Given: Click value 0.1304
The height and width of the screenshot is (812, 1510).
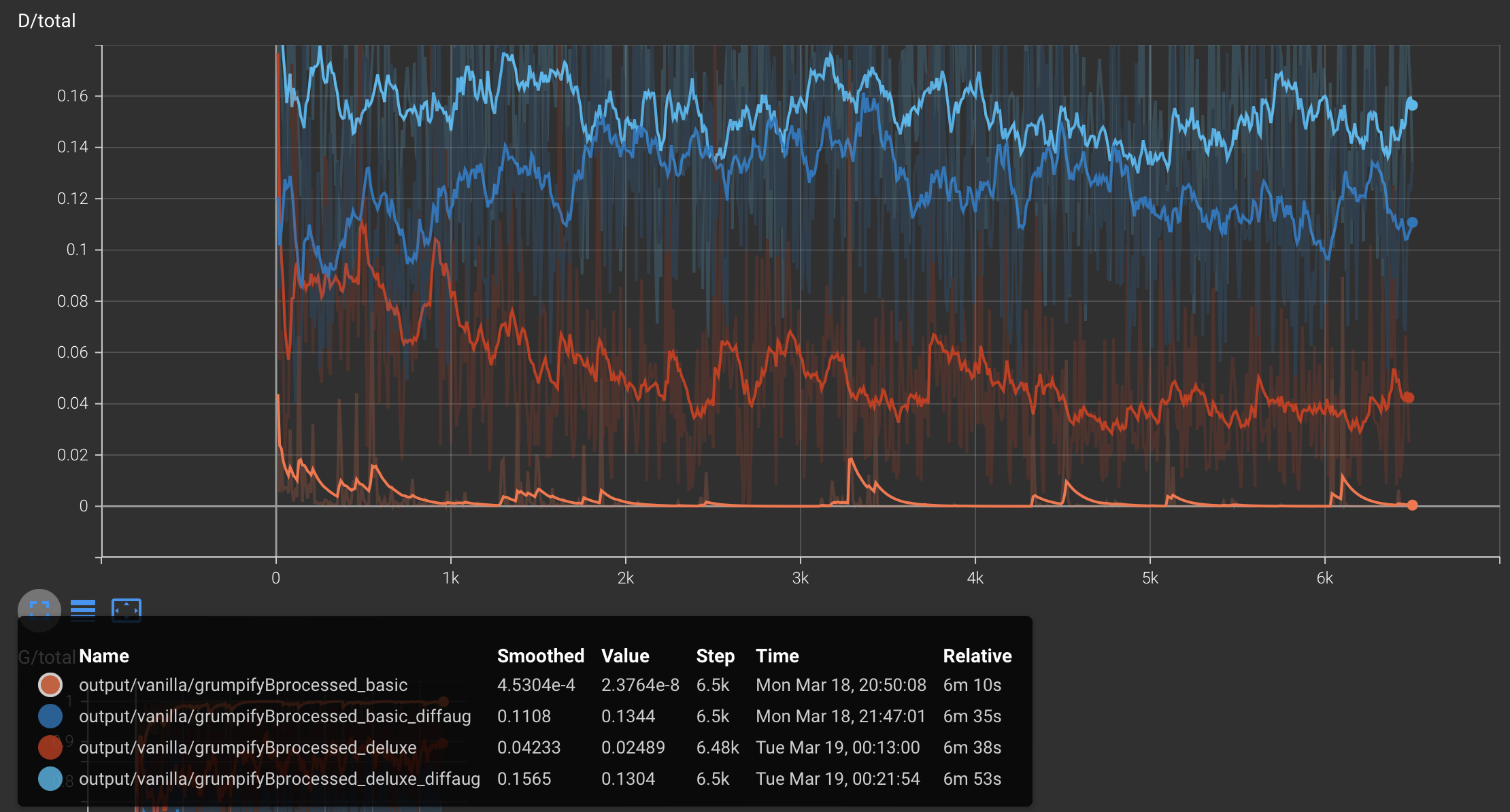Looking at the screenshot, I should 628,779.
